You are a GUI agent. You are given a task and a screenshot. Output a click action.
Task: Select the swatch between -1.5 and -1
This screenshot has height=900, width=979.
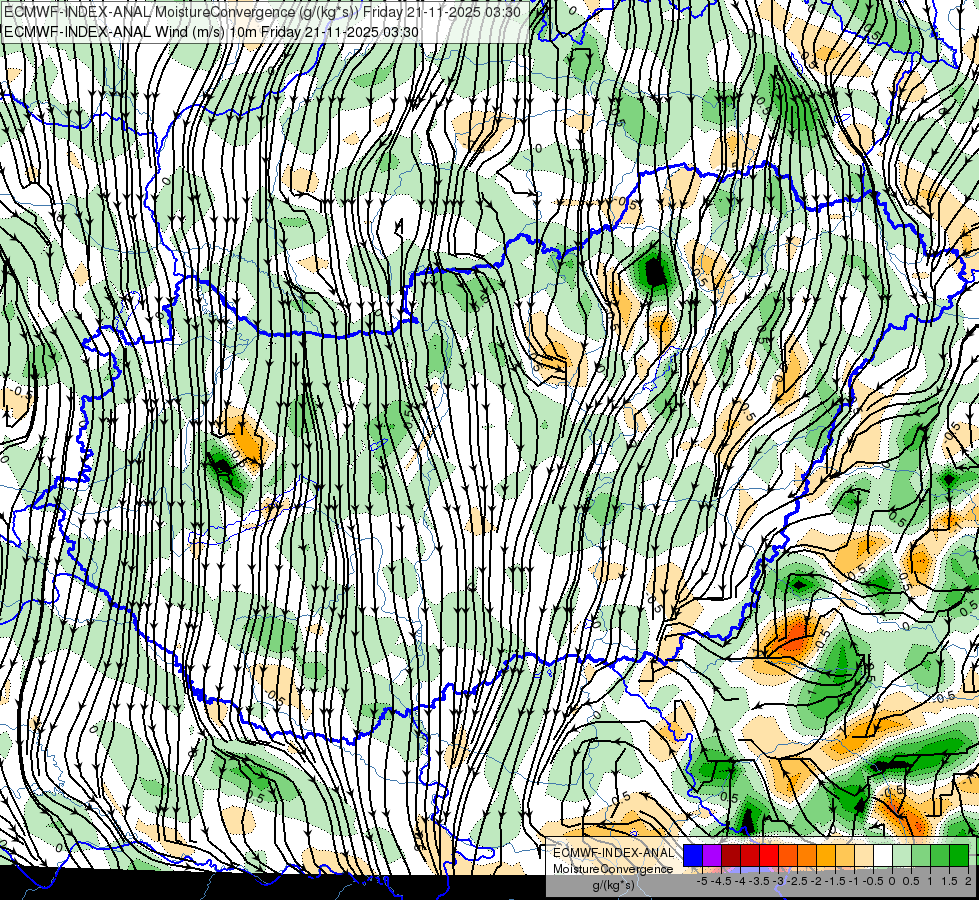(845, 856)
